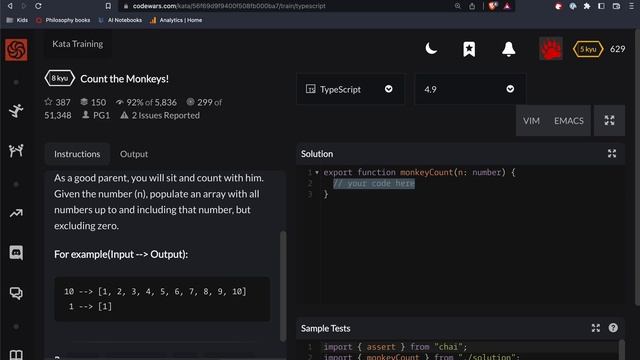
Task: Click the 92% of 5,836 satisfaction rating
Action: click(x=146, y=102)
